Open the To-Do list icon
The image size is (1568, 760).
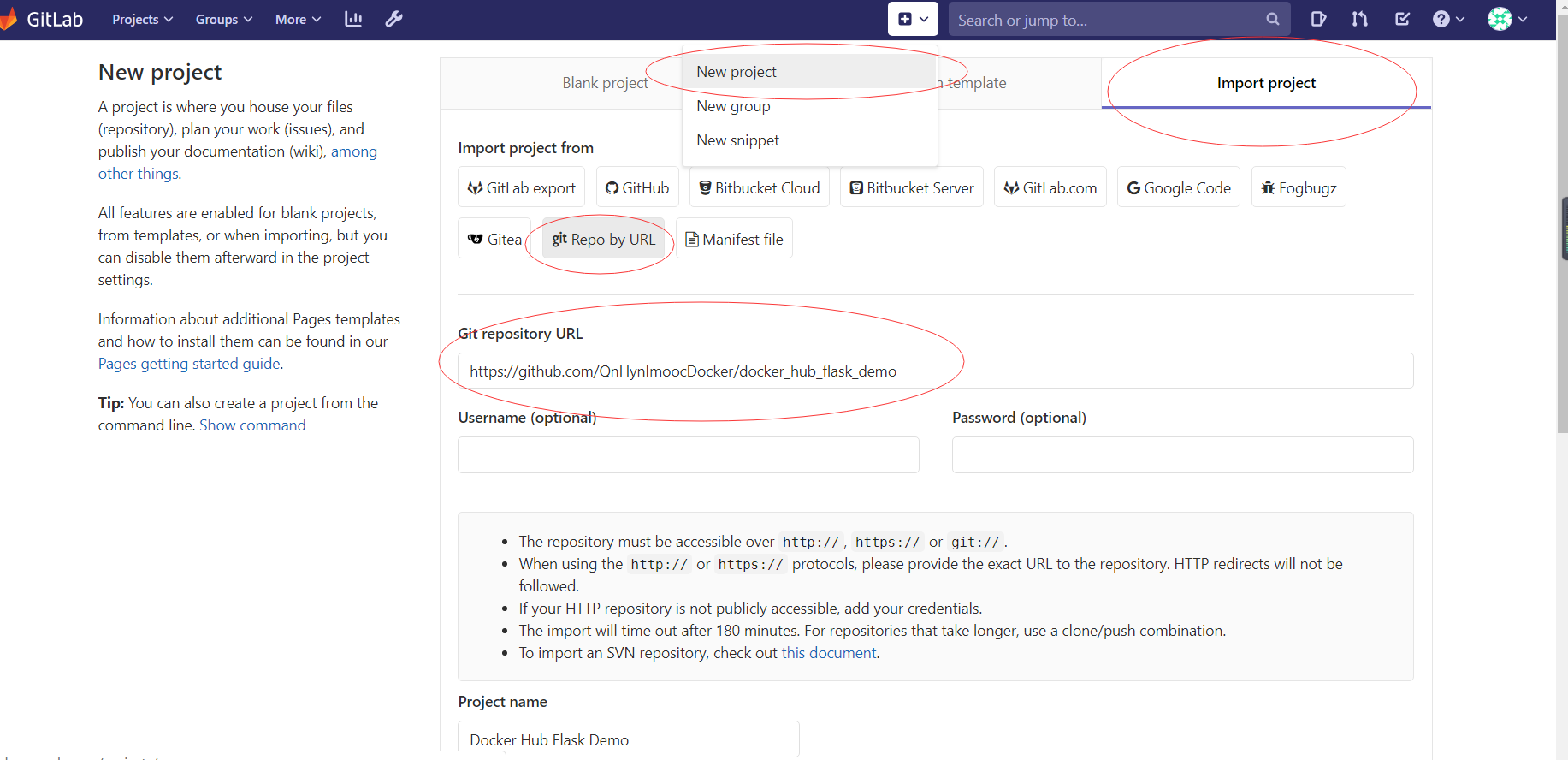1401,19
